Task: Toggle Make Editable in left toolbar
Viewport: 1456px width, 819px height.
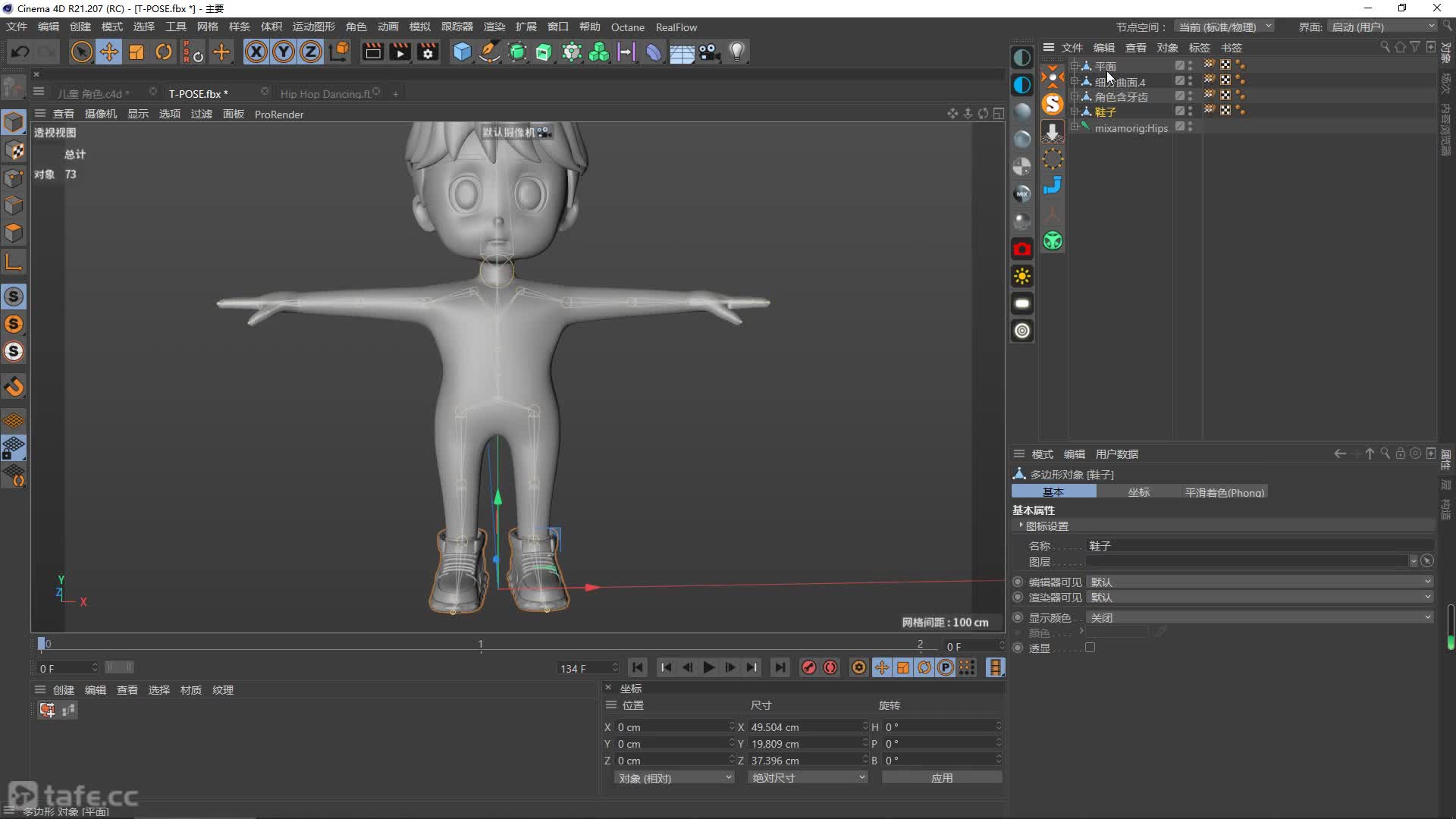Action: 14,87
